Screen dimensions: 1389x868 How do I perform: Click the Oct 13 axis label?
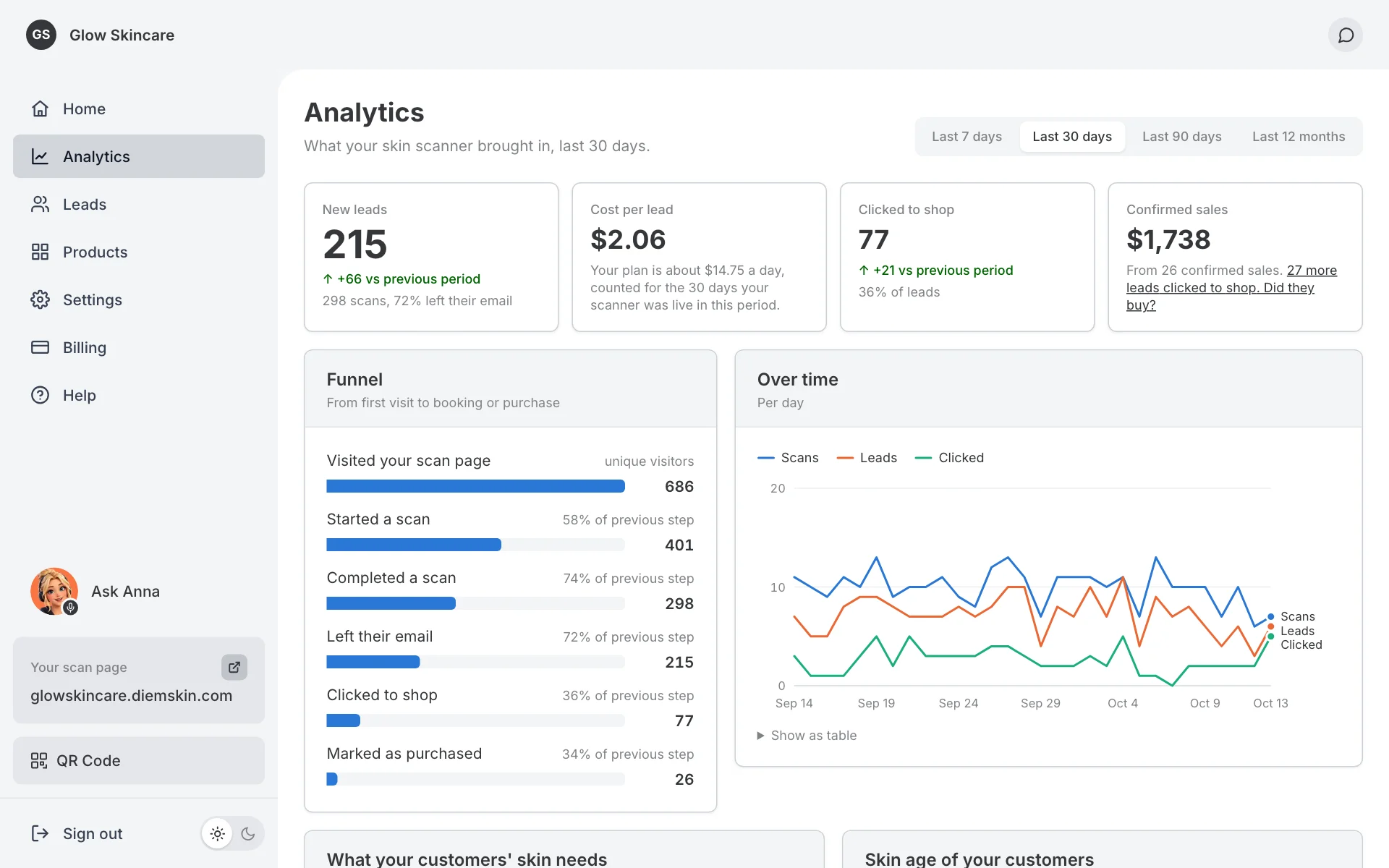click(x=1270, y=703)
